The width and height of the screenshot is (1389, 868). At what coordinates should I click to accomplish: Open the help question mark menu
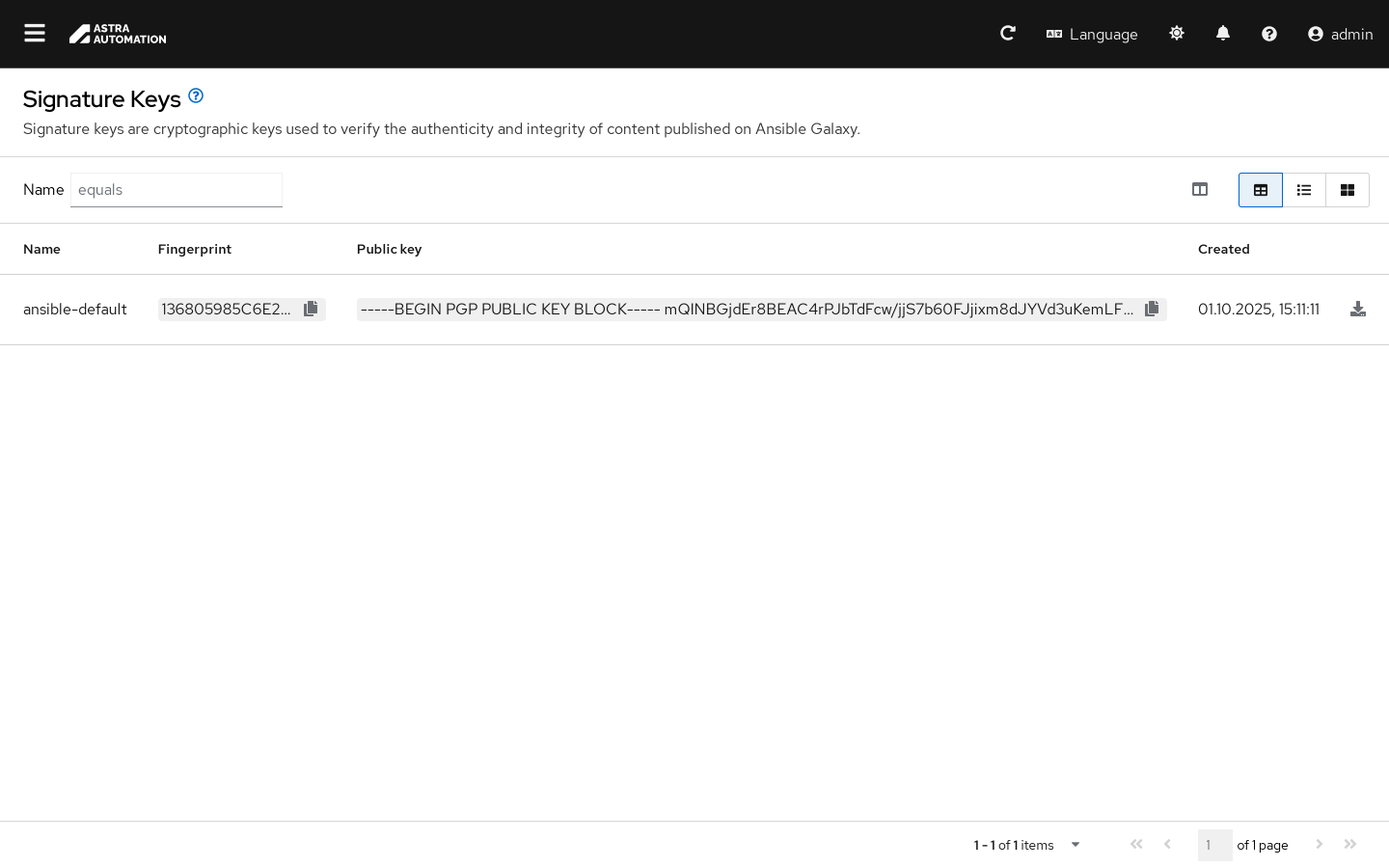[x=1269, y=34]
